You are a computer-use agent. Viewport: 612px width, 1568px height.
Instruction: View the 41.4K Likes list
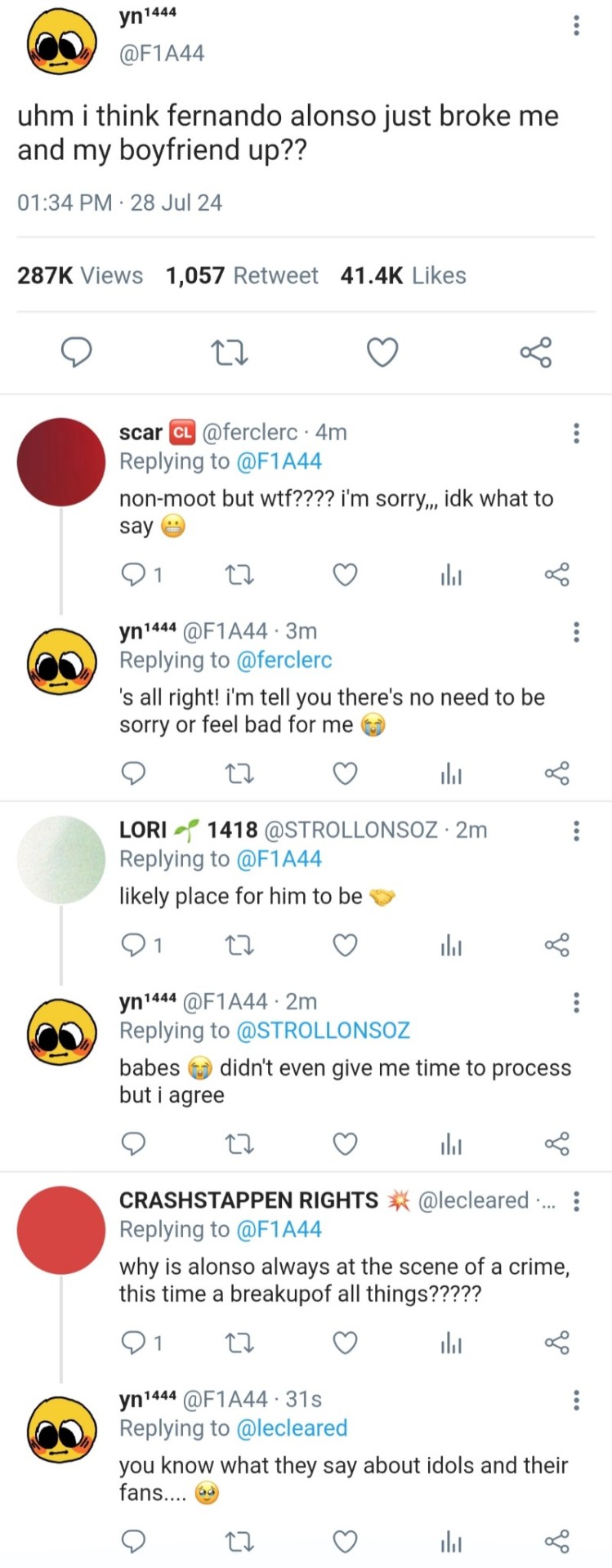[404, 276]
